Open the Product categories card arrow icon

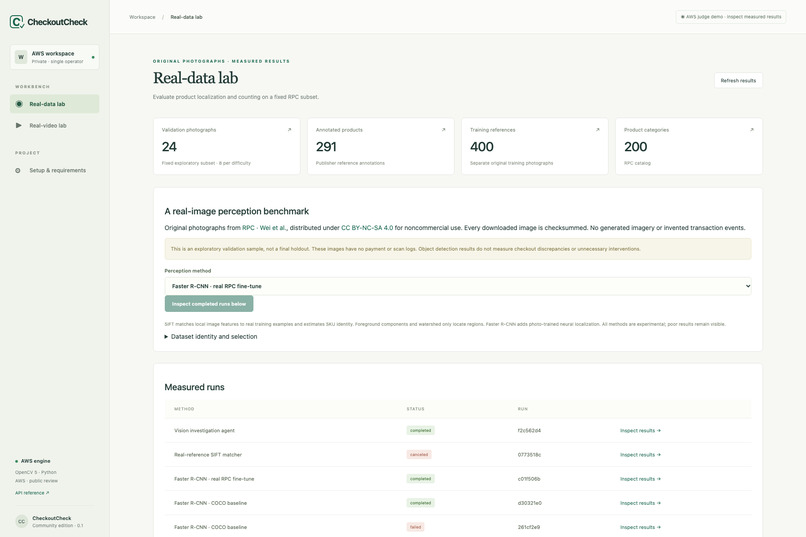[x=752, y=129]
